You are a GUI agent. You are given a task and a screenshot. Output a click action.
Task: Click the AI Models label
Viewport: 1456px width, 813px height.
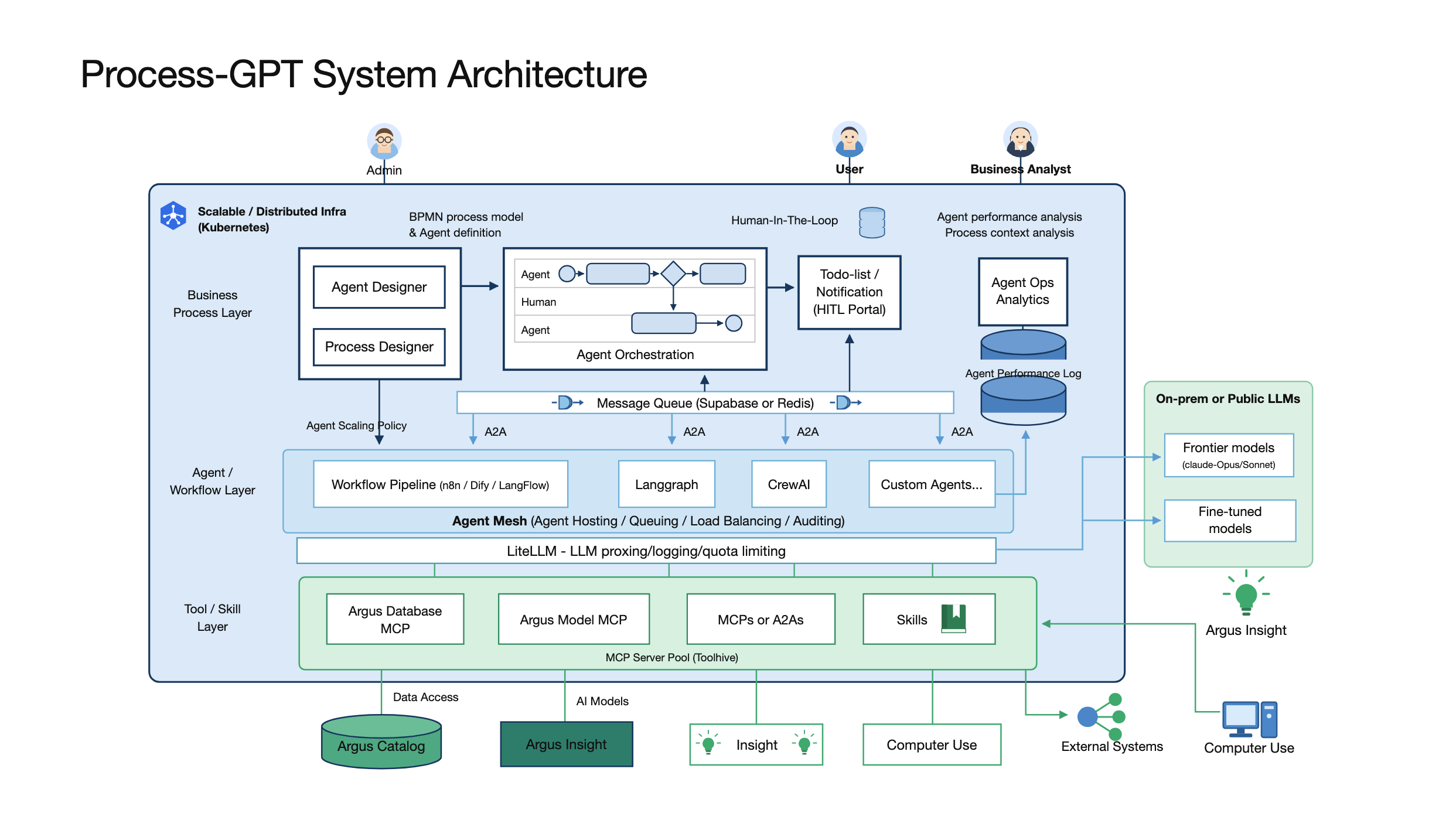point(602,701)
